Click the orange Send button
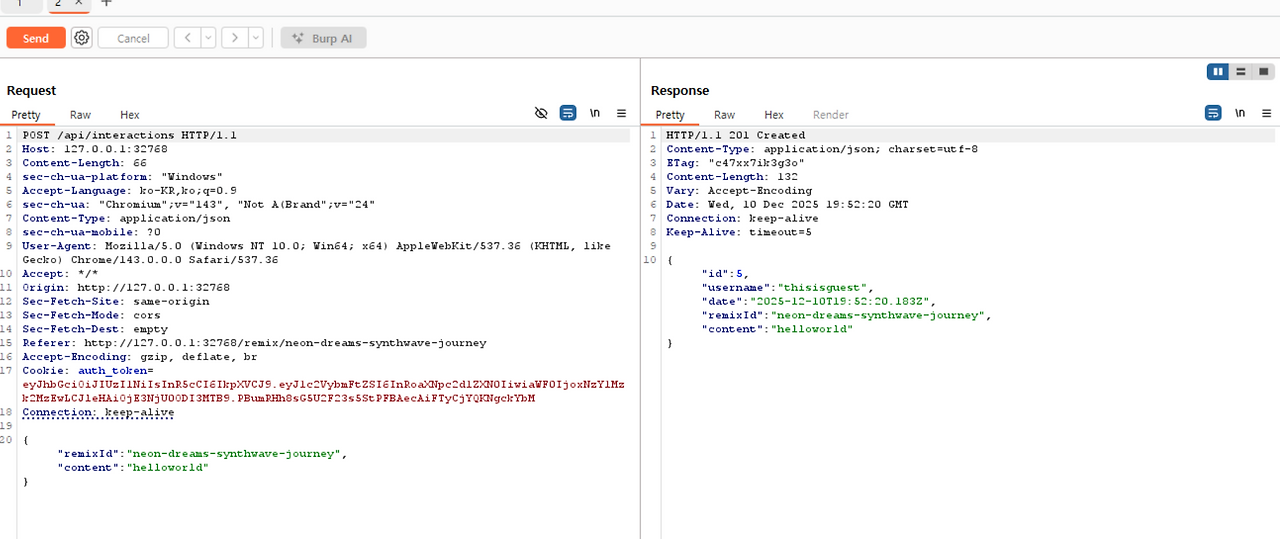This screenshot has height=539, width=1280. point(36,38)
